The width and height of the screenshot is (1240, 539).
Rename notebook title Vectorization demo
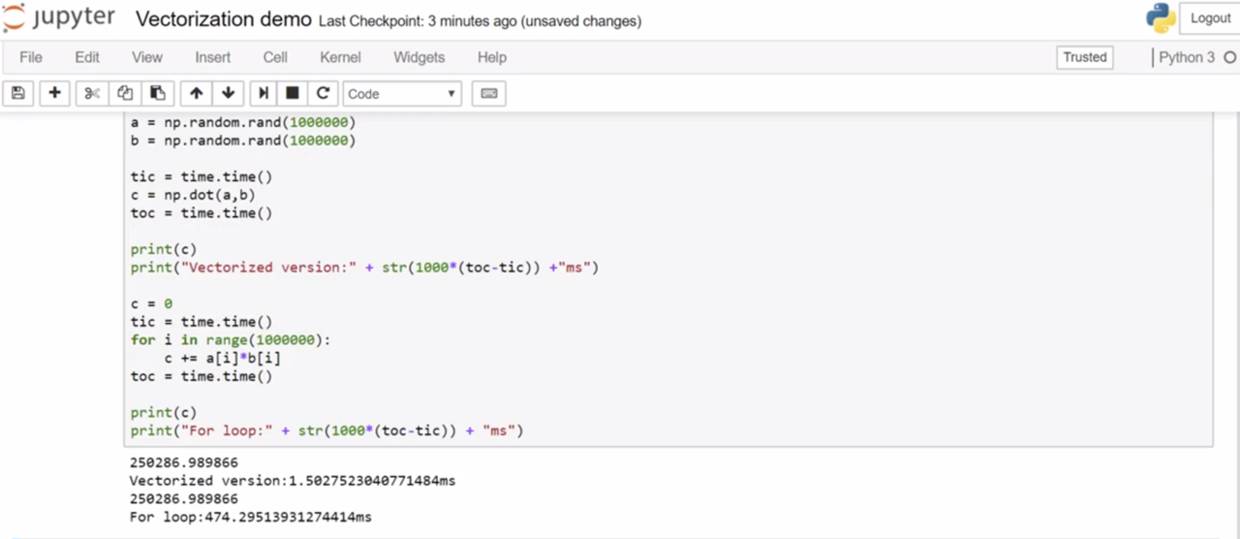(223, 19)
